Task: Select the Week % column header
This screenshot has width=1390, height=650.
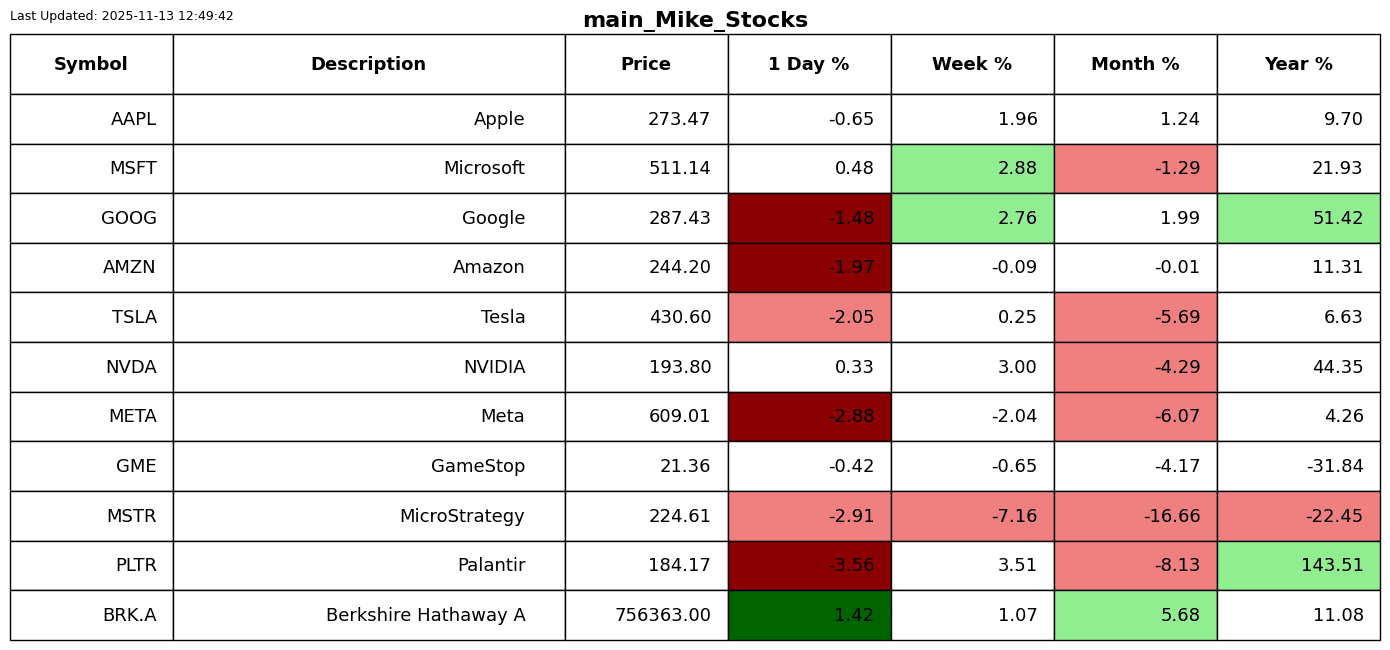Action: click(972, 65)
